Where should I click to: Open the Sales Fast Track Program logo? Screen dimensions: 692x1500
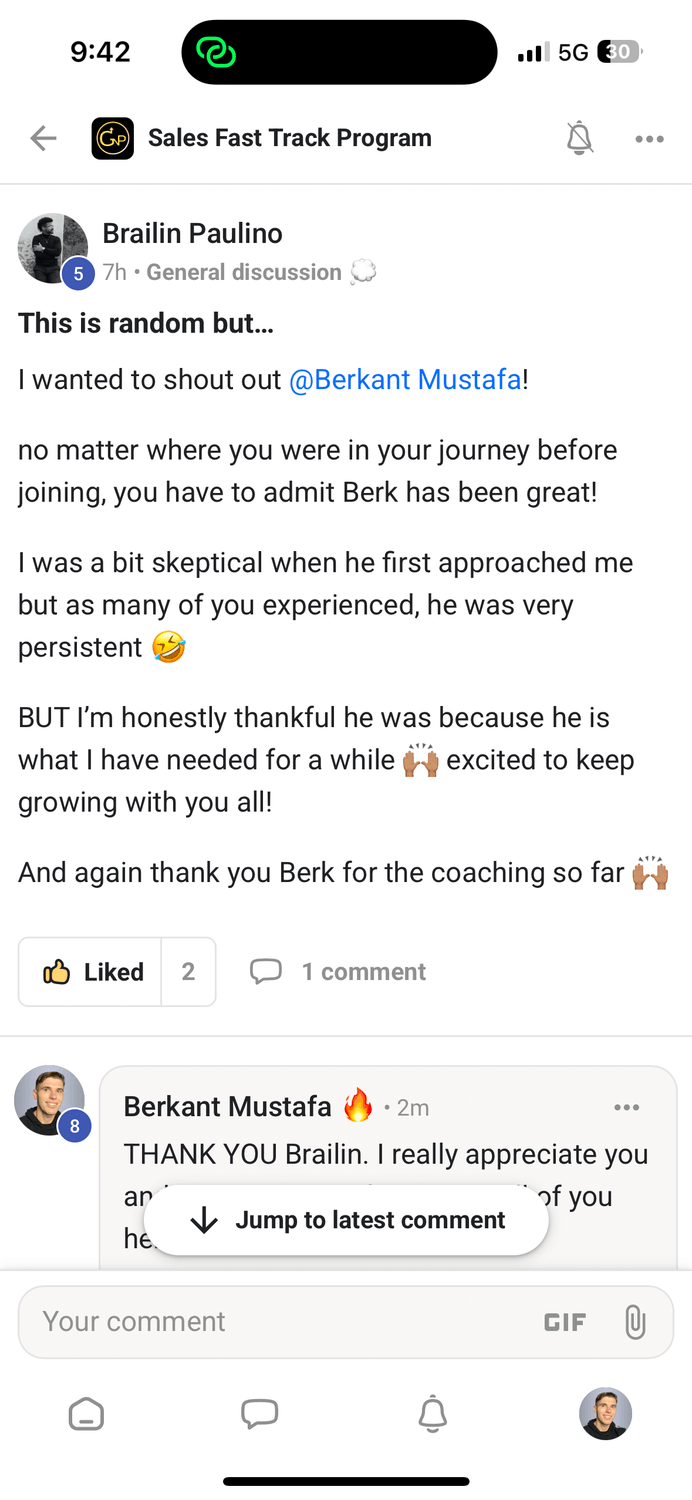click(112, 138)
